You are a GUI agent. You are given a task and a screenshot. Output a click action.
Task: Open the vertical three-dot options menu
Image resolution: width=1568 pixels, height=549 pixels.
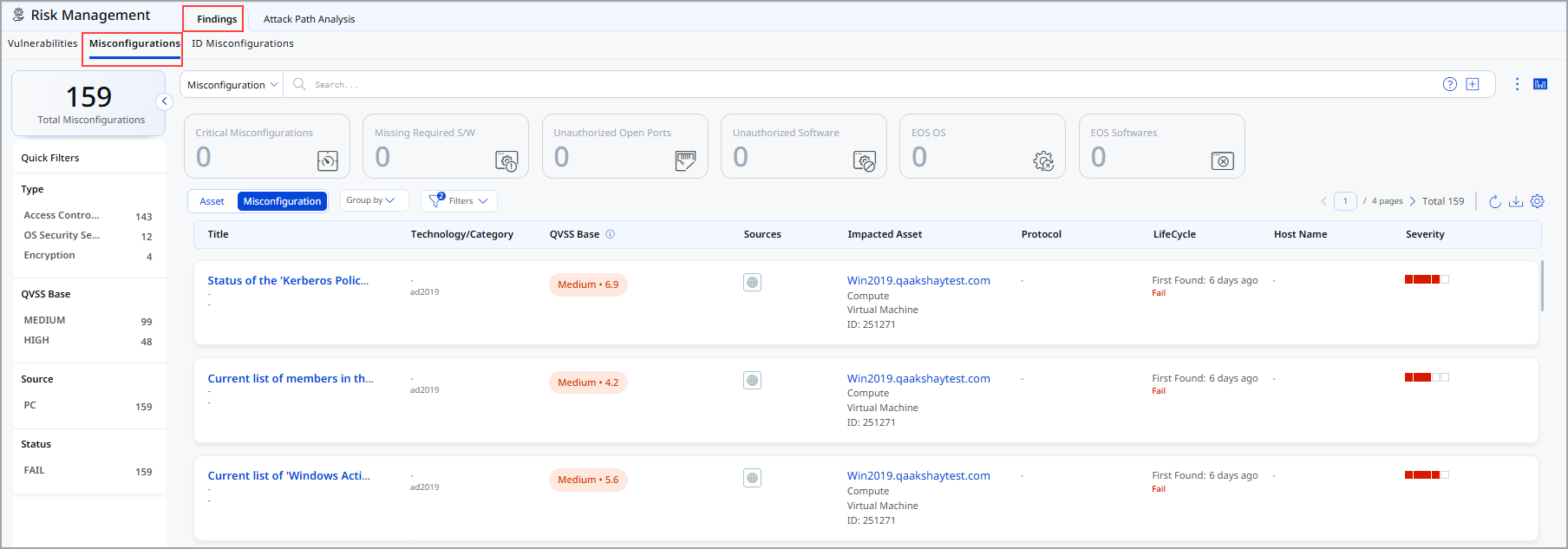1517,84
